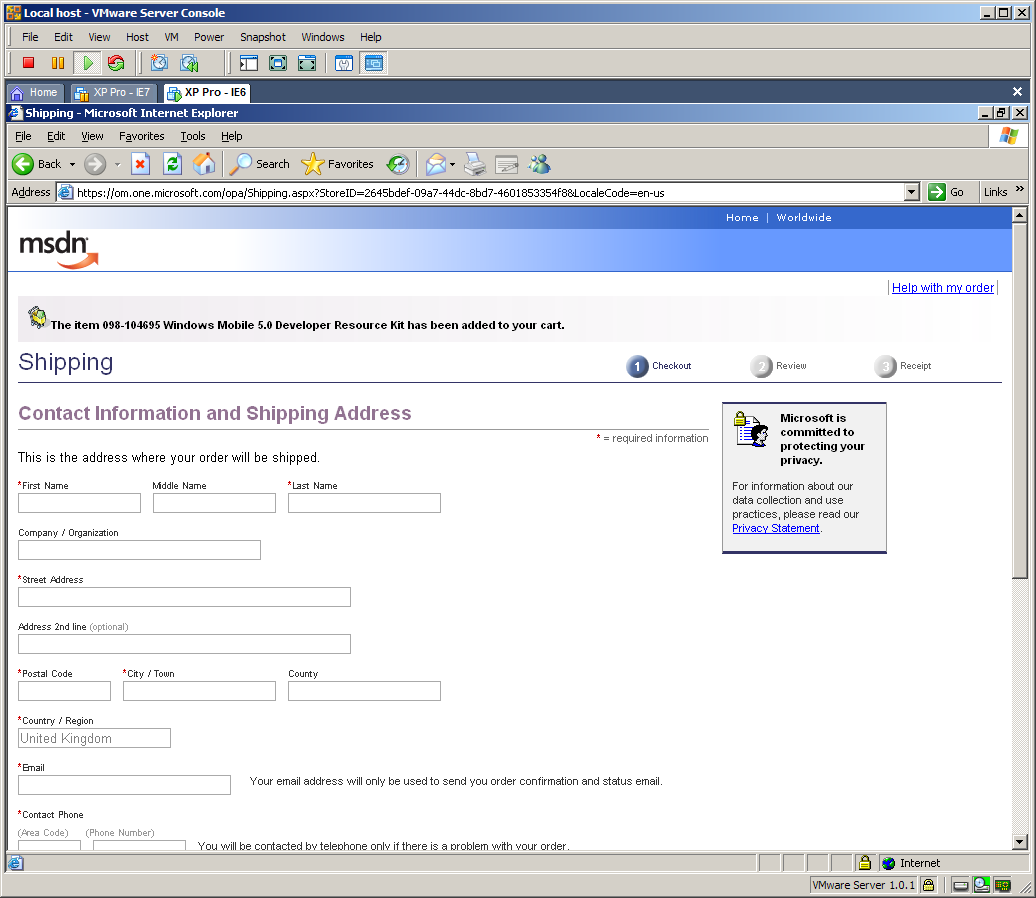
Task: Open the VMware Power menu
Action: (209, 37)
